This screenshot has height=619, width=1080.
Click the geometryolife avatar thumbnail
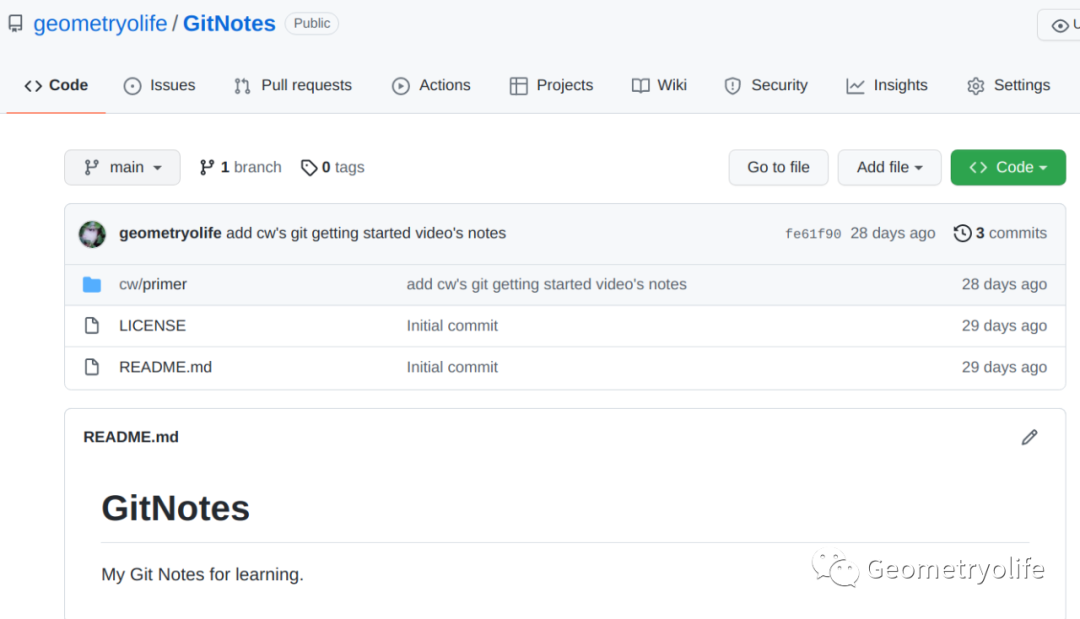point(92,234)
